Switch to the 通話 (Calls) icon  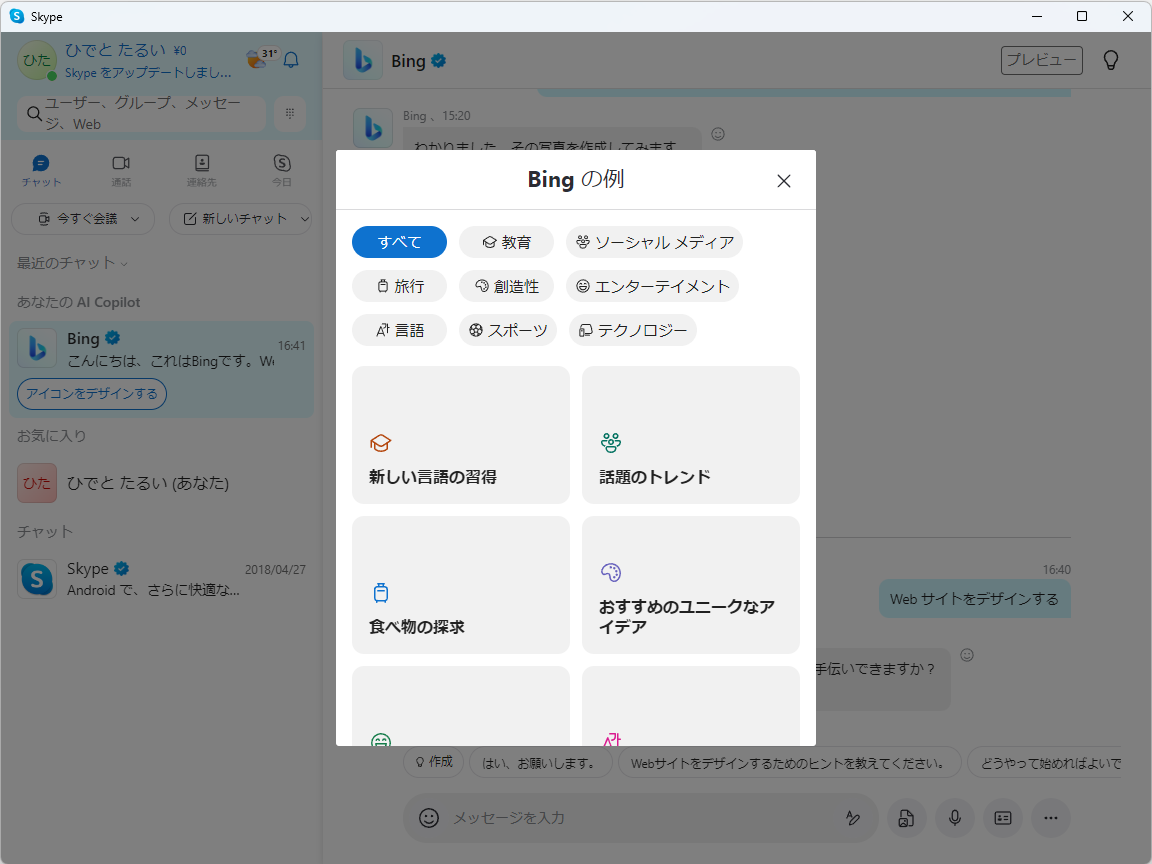[121, 170]
